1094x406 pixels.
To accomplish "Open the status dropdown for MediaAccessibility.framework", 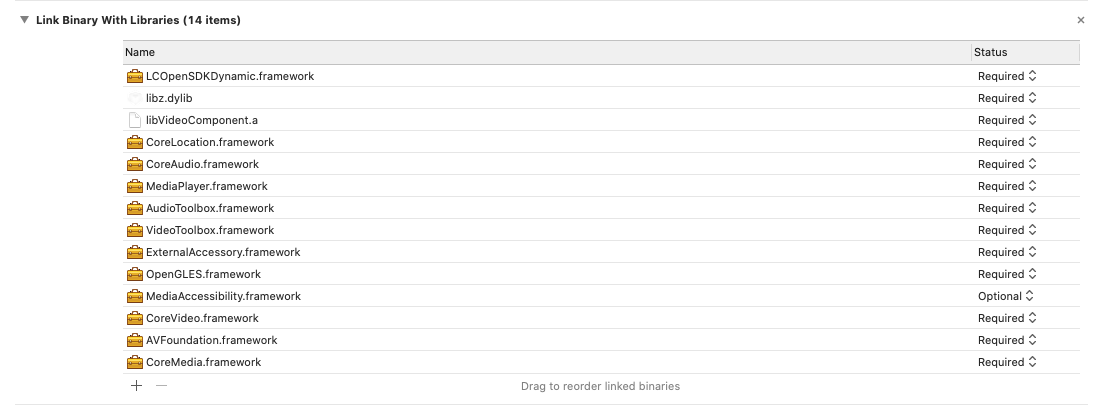I will [x=1006, y=296].
